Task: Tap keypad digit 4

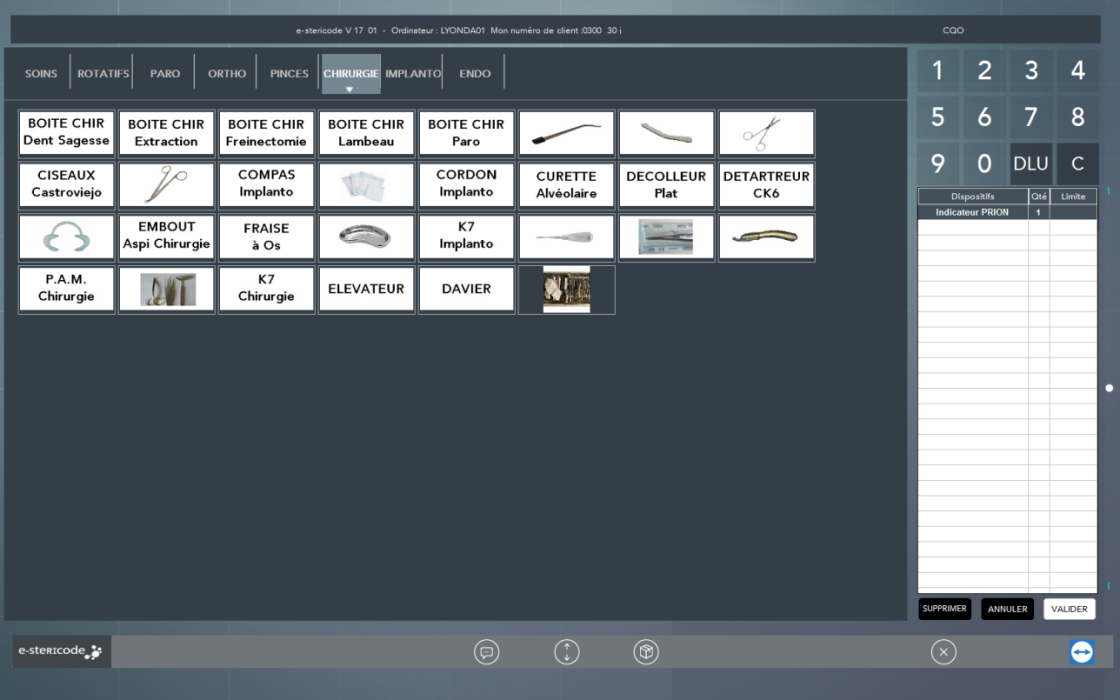Action: point(1078,70)
